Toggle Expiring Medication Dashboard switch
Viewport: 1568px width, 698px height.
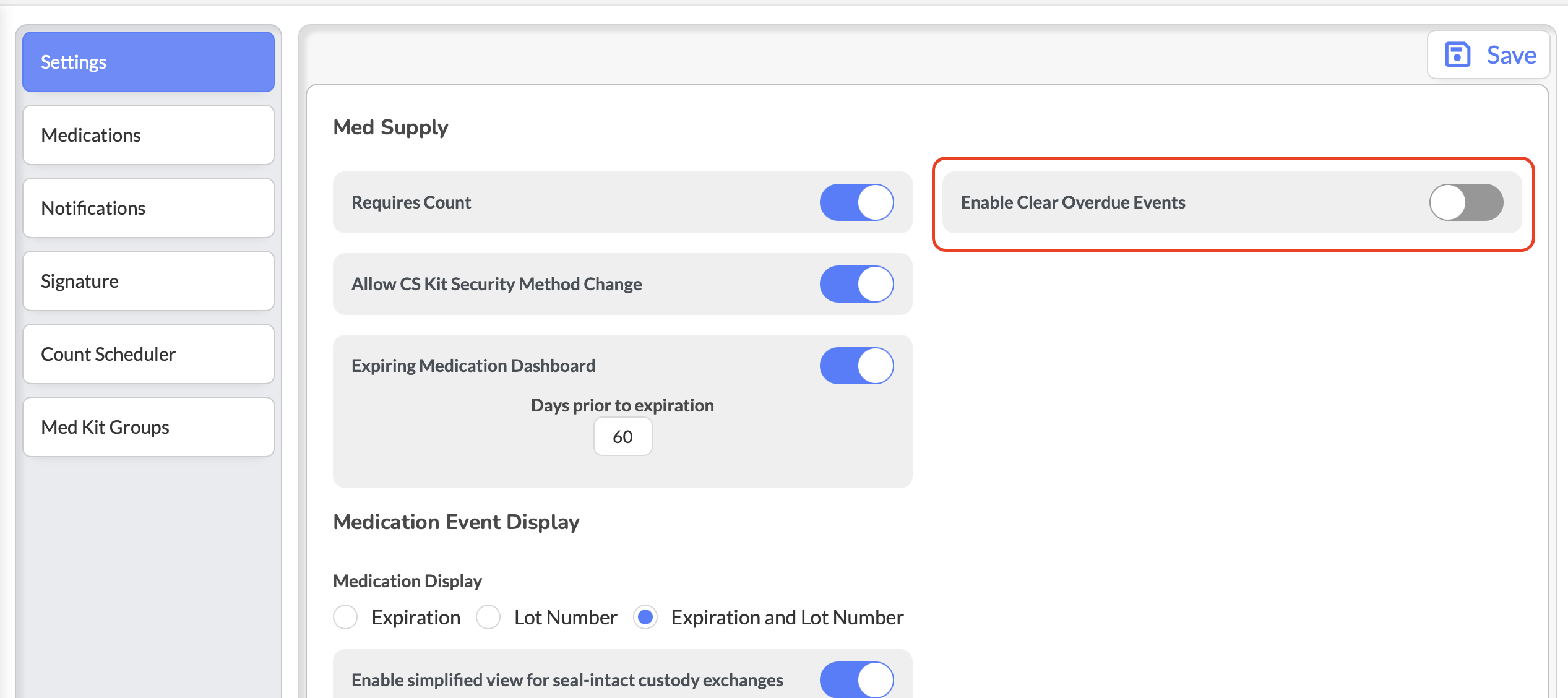[856, 366]
